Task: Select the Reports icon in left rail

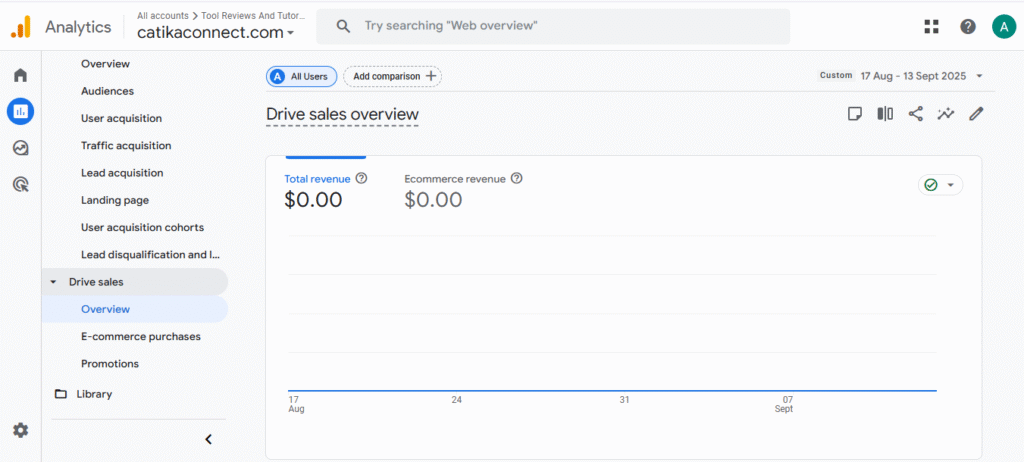Action: coord(20,111)
